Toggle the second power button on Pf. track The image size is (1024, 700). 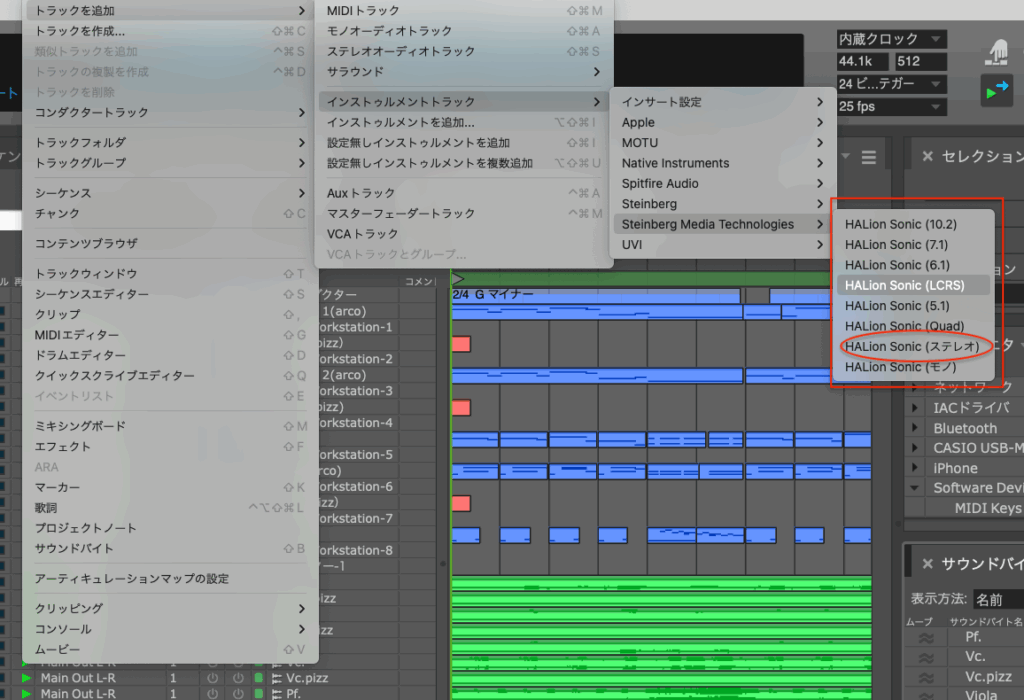click(238, 693)
